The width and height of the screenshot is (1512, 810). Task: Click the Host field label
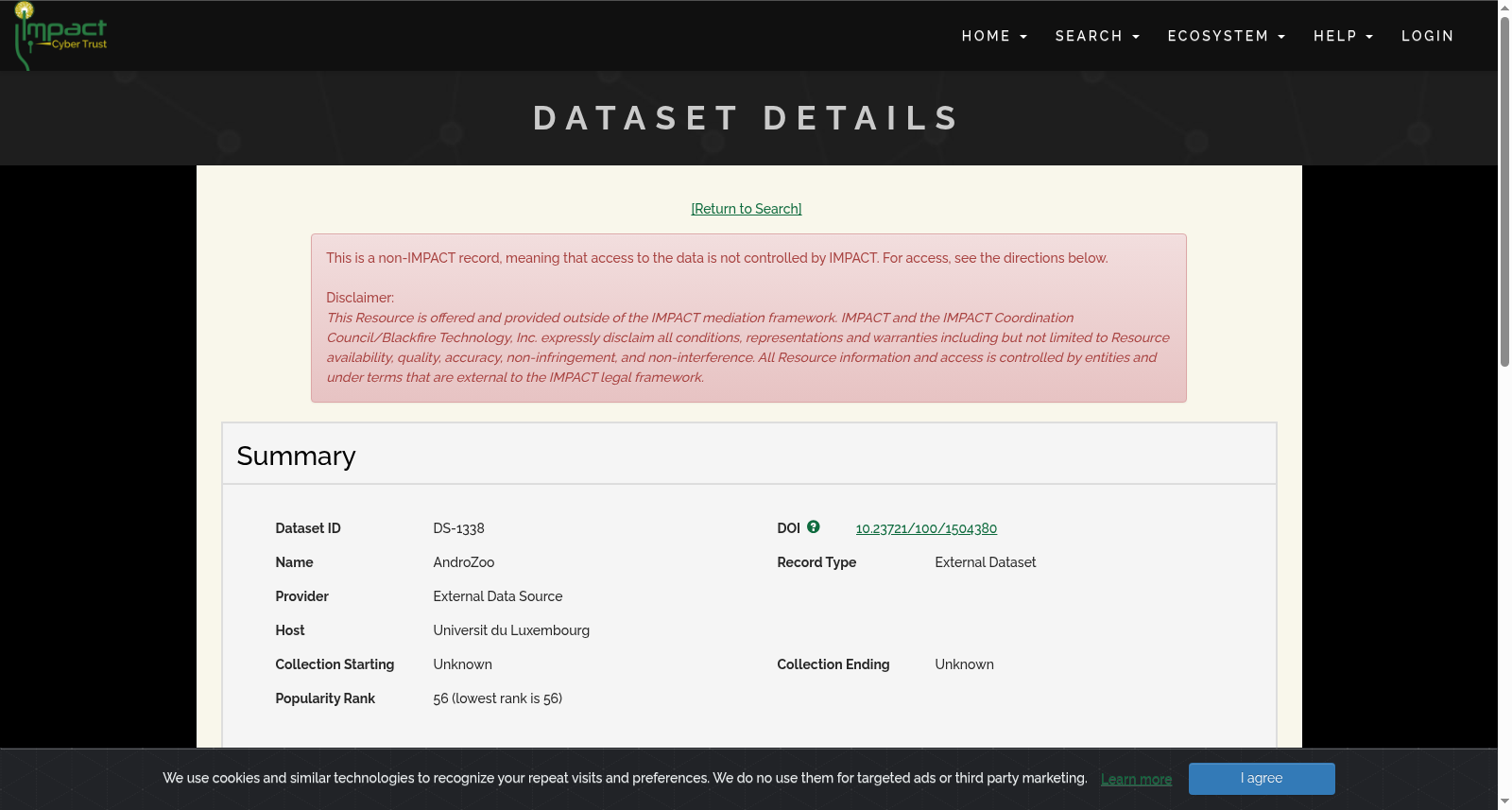(x=290, y=630)
